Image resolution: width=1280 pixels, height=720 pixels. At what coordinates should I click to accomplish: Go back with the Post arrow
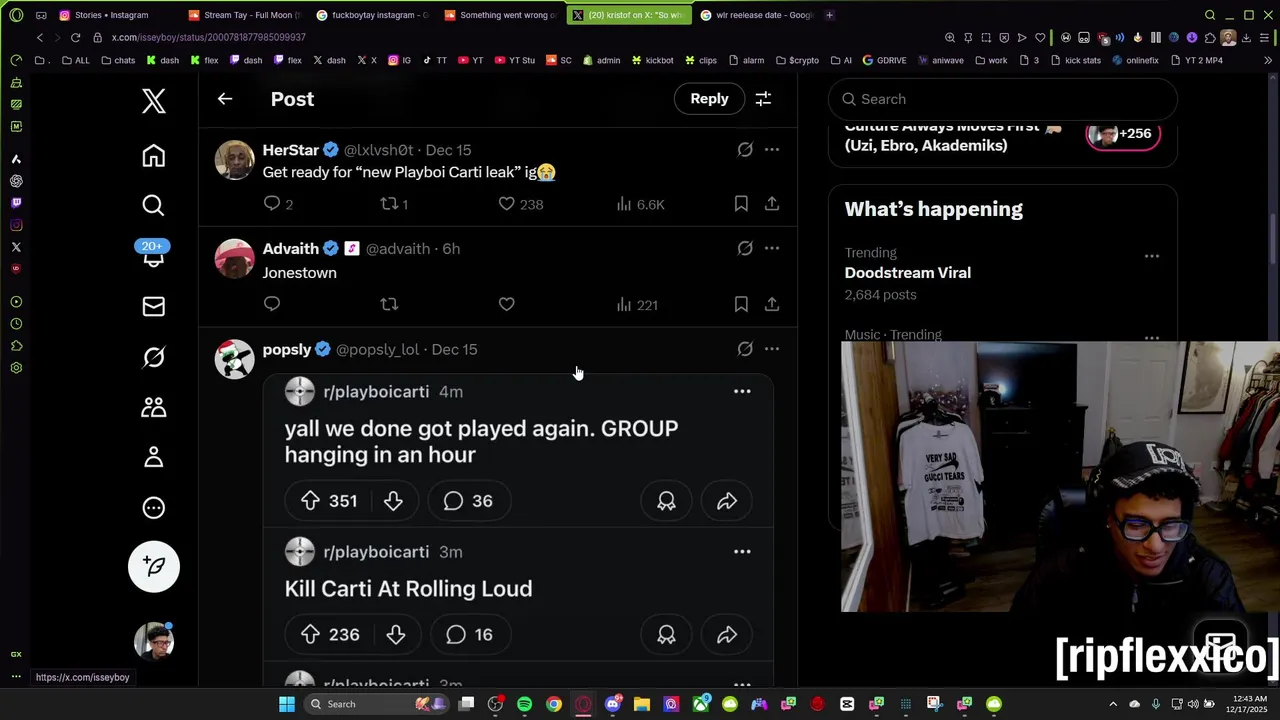tap(225, 99)
